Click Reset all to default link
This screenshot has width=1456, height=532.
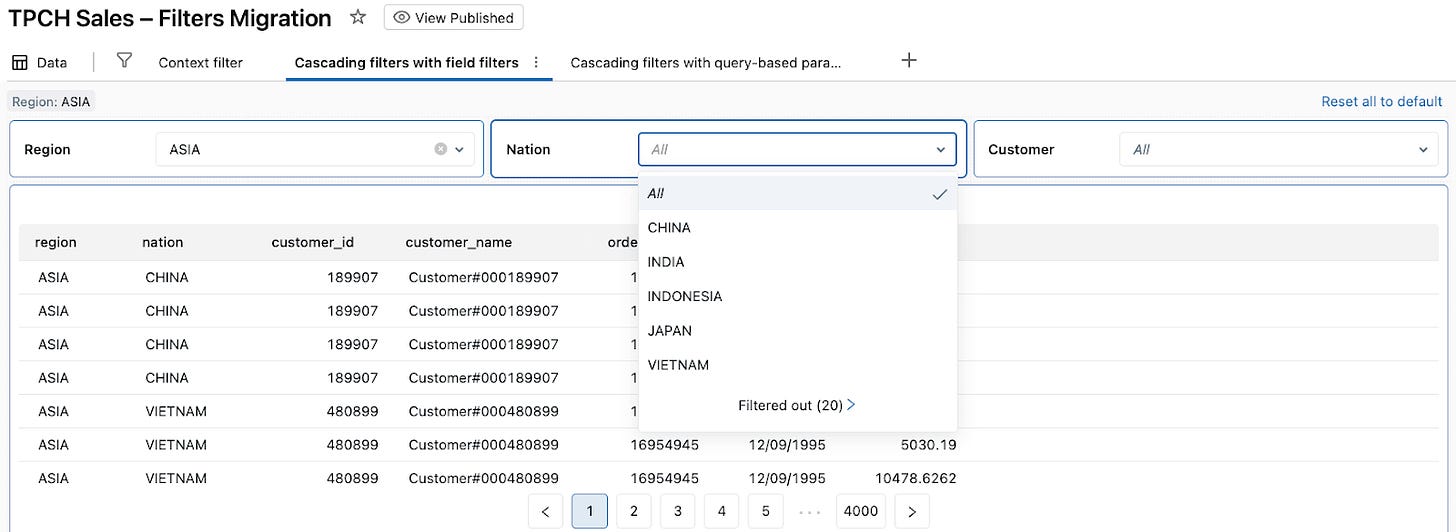click(1382, 101)
